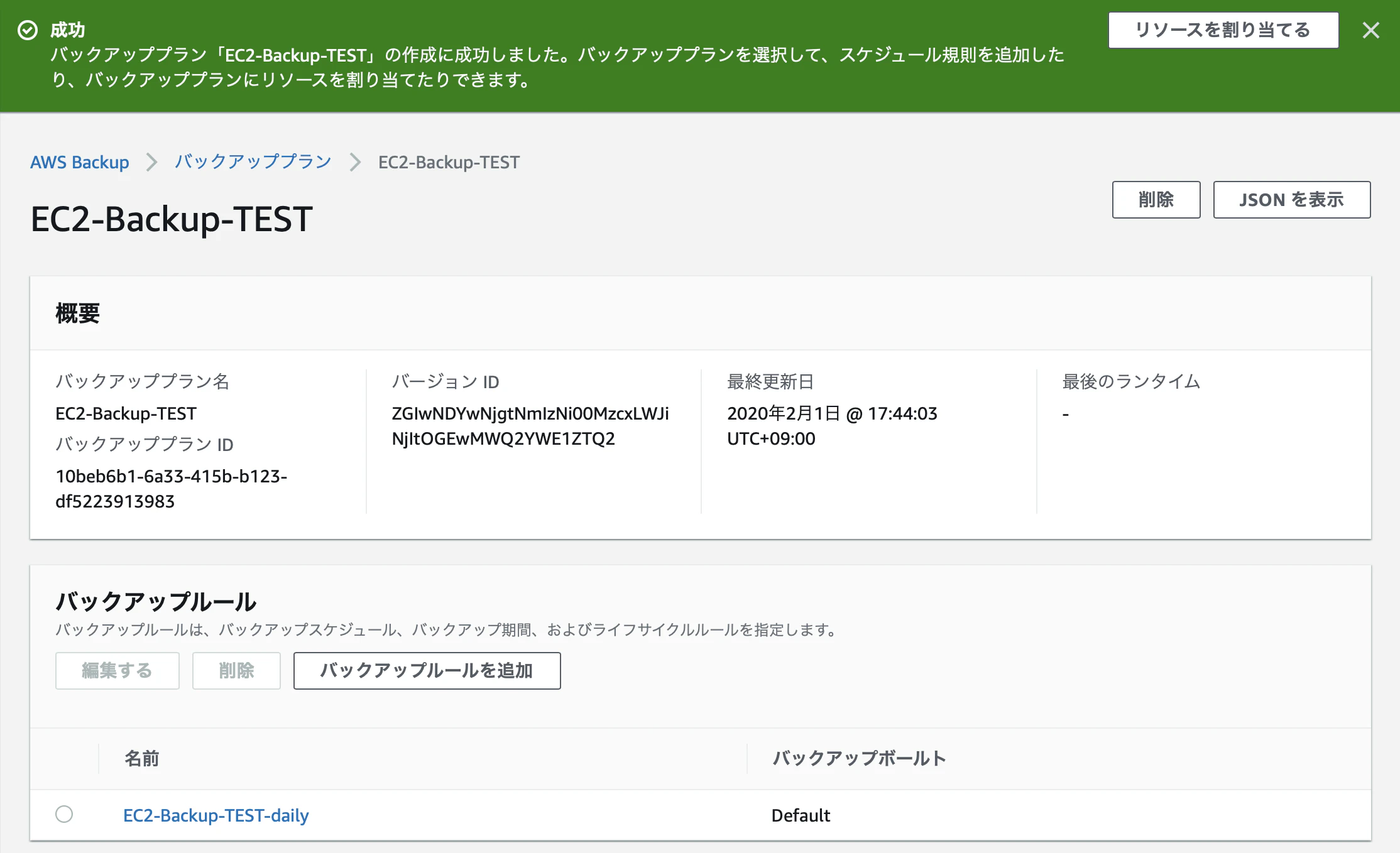Screen dimensions: 1400x853
Task: Click the backup plan ID 10beb6b1-6a33-415b-b123 value
Action: click(171, 489)
